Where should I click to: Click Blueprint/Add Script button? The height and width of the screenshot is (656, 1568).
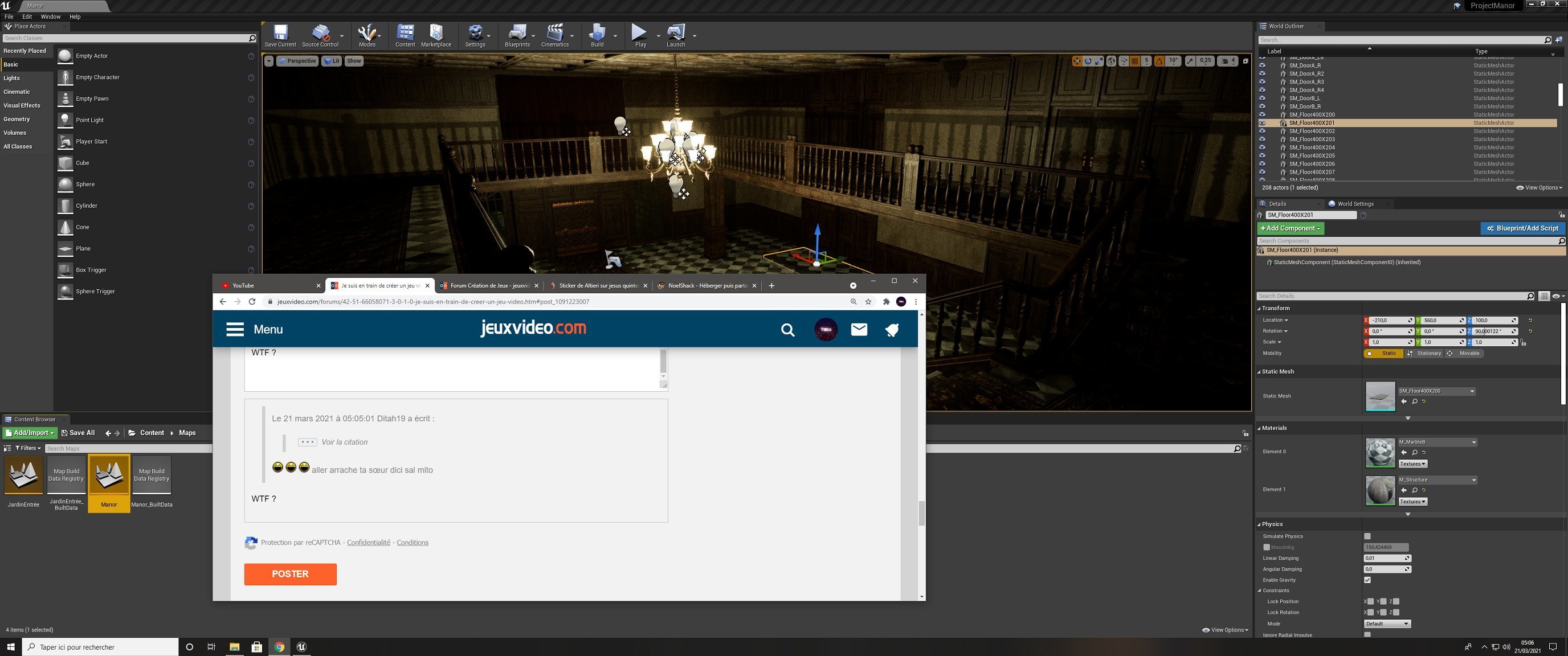1522,228
